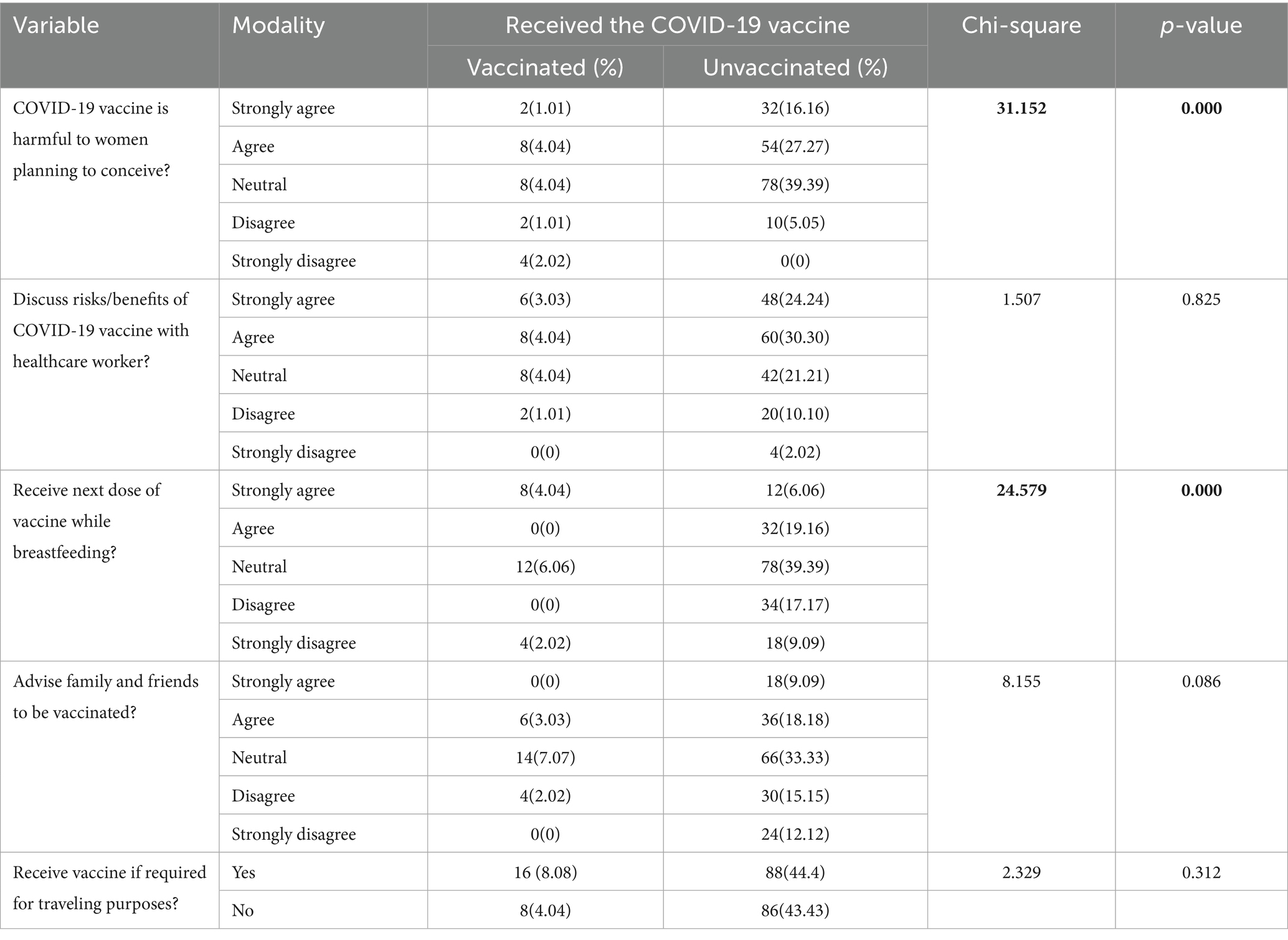Viewport: 1288px width, 940px height.
Task: Click the Modality column header
Action: pyautogui.click(x=278, y=26)
